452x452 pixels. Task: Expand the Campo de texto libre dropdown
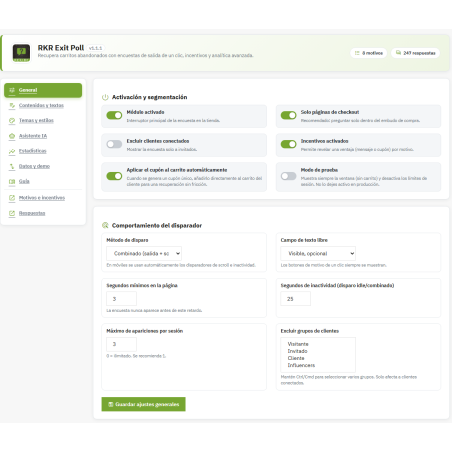point(318,253)
